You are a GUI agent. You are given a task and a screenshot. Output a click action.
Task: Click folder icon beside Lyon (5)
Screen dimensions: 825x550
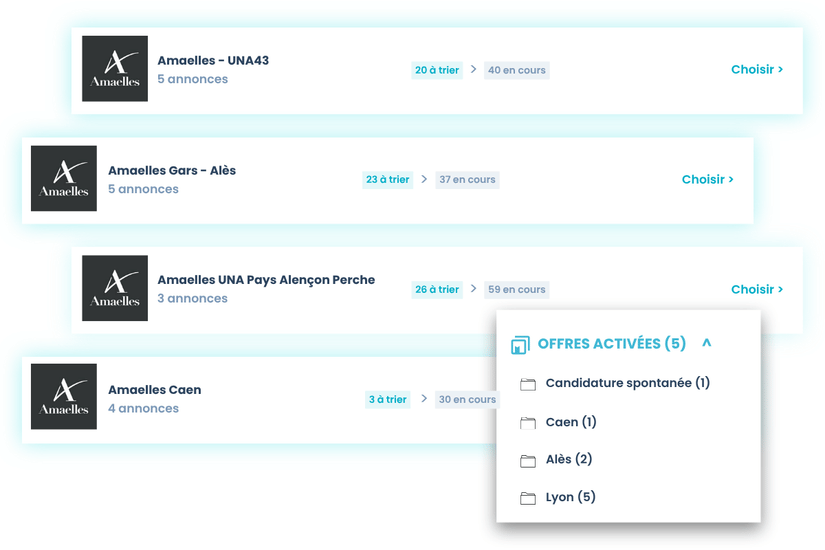pos(528,498)
